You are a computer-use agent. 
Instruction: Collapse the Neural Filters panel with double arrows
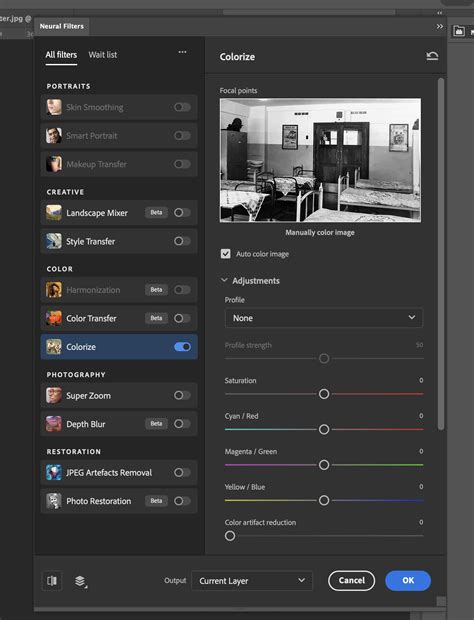[440, 26]
